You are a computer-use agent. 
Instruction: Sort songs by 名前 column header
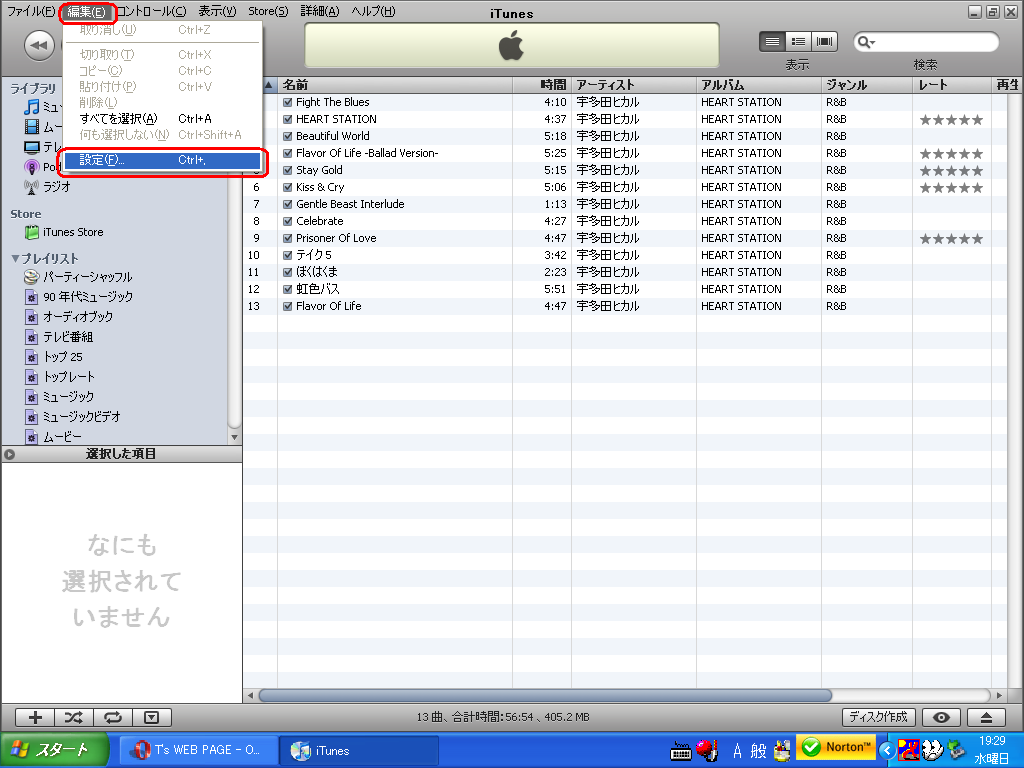395,85
